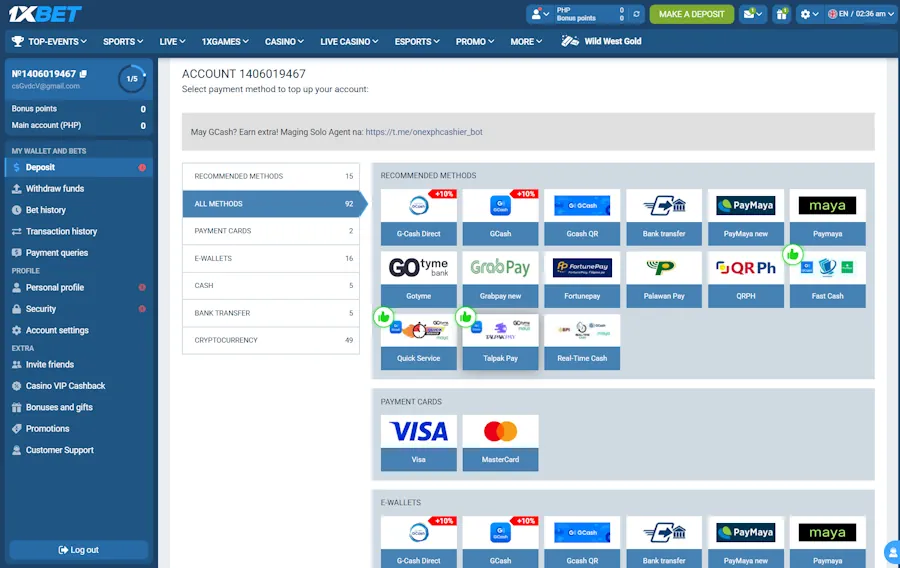This screenshot has width=900, height=568.
Task: Open the Telegram cashier bot link
Action: (424, 132)
